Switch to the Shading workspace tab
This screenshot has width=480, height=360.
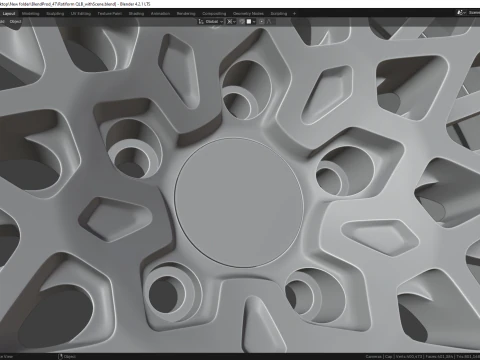click(x=136, y=14)
